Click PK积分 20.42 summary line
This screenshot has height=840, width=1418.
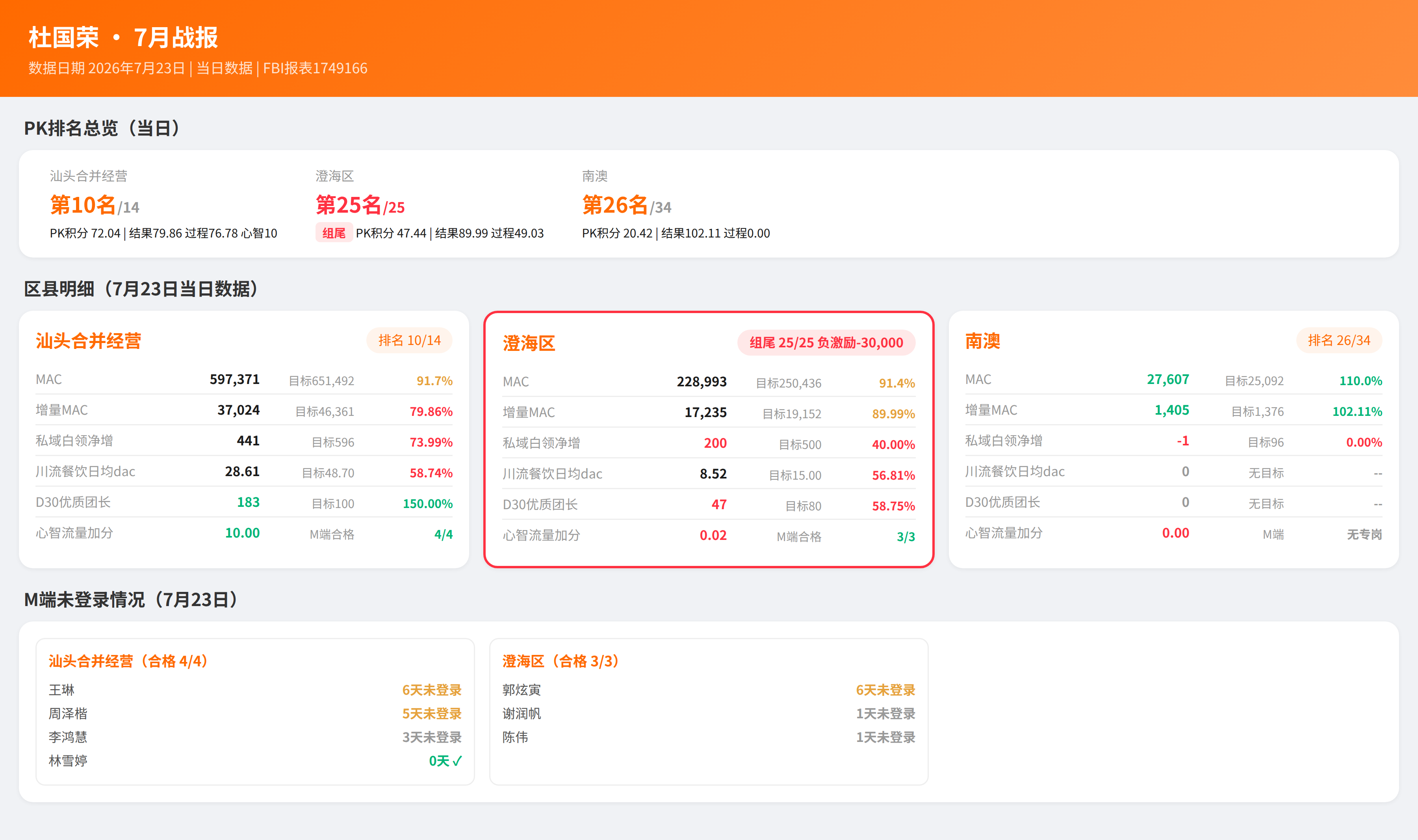676,233
